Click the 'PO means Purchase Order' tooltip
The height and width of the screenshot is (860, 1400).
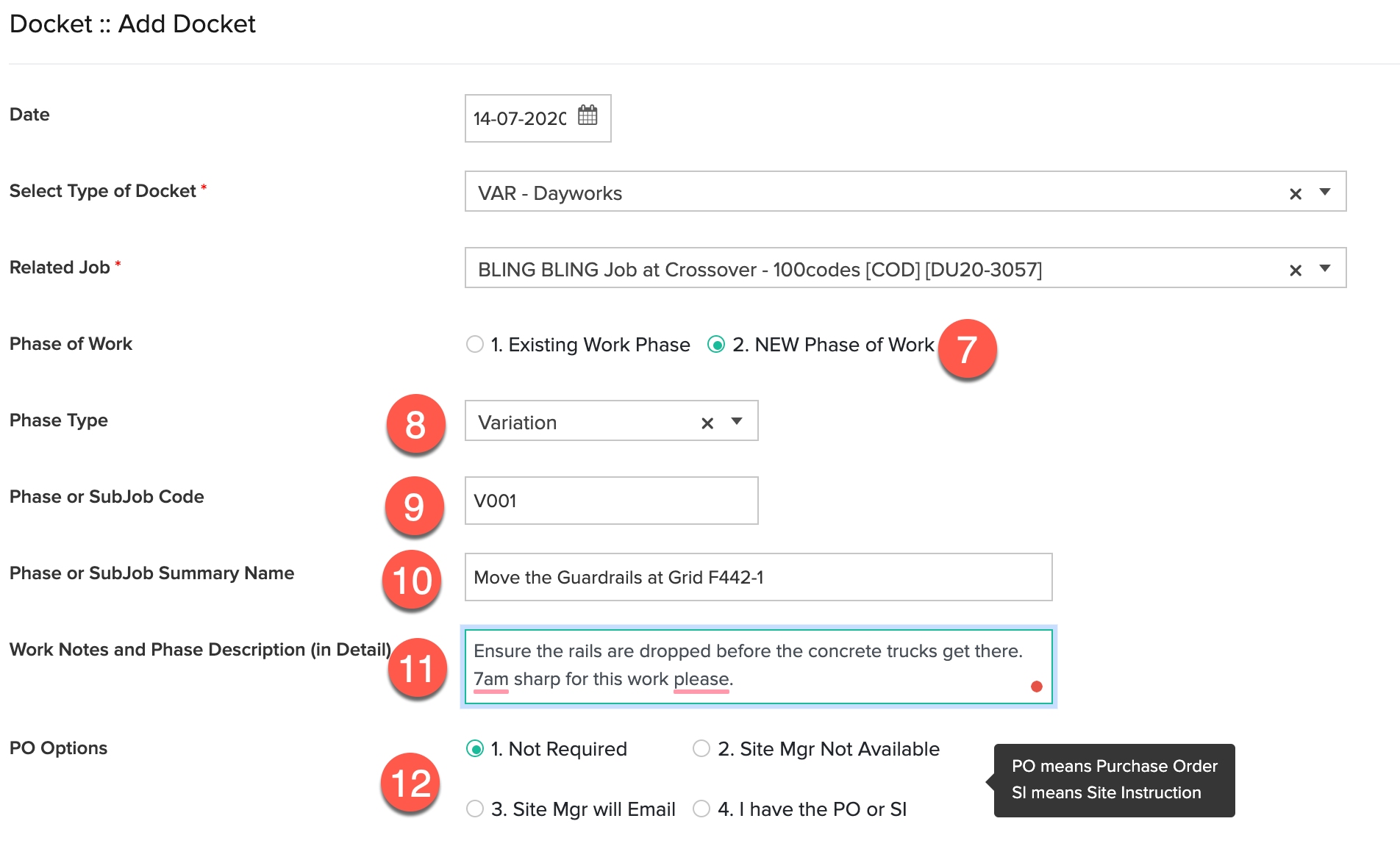[1114, 780]
